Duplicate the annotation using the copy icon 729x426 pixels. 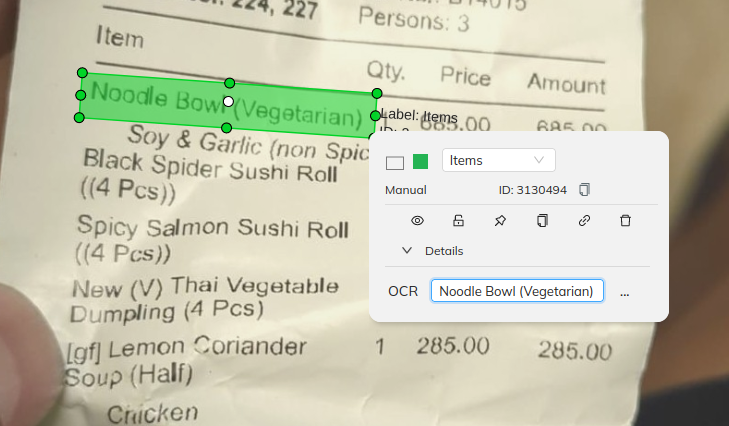point(542,220)
